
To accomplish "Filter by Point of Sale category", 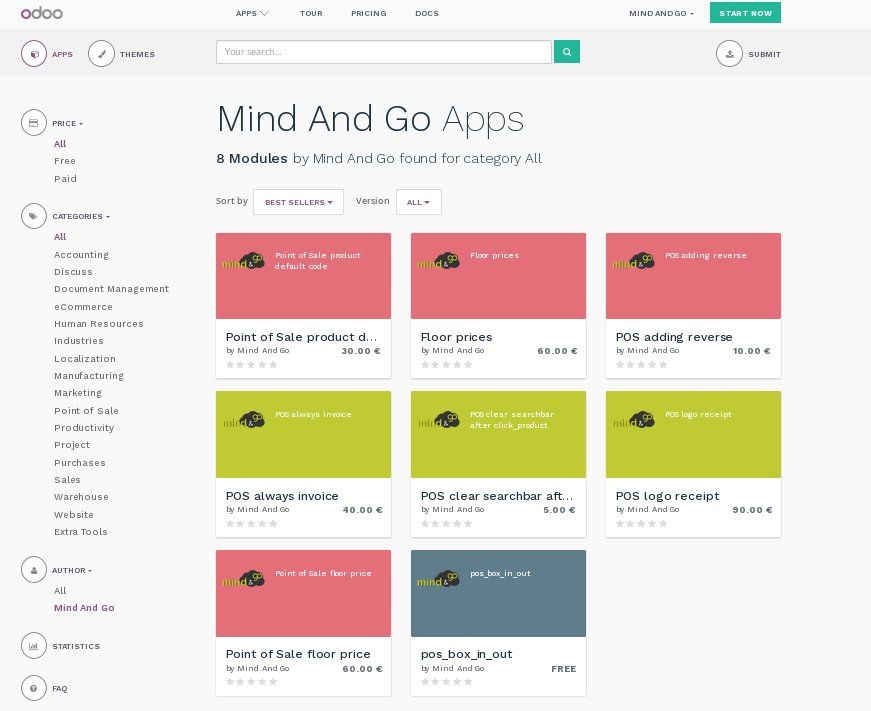I will [x=87, y=411].
